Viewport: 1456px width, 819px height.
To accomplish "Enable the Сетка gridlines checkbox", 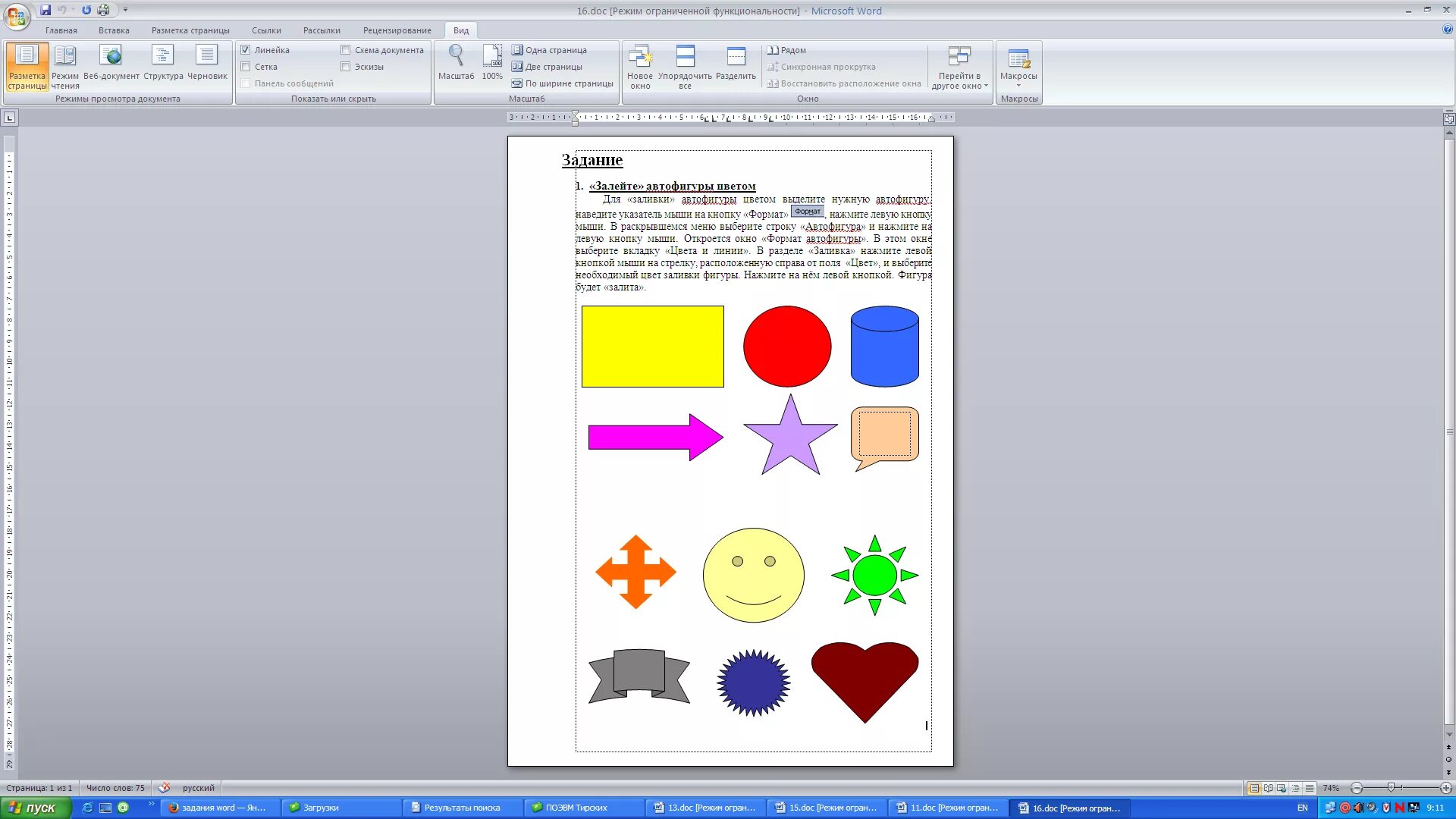I will 246,67.
